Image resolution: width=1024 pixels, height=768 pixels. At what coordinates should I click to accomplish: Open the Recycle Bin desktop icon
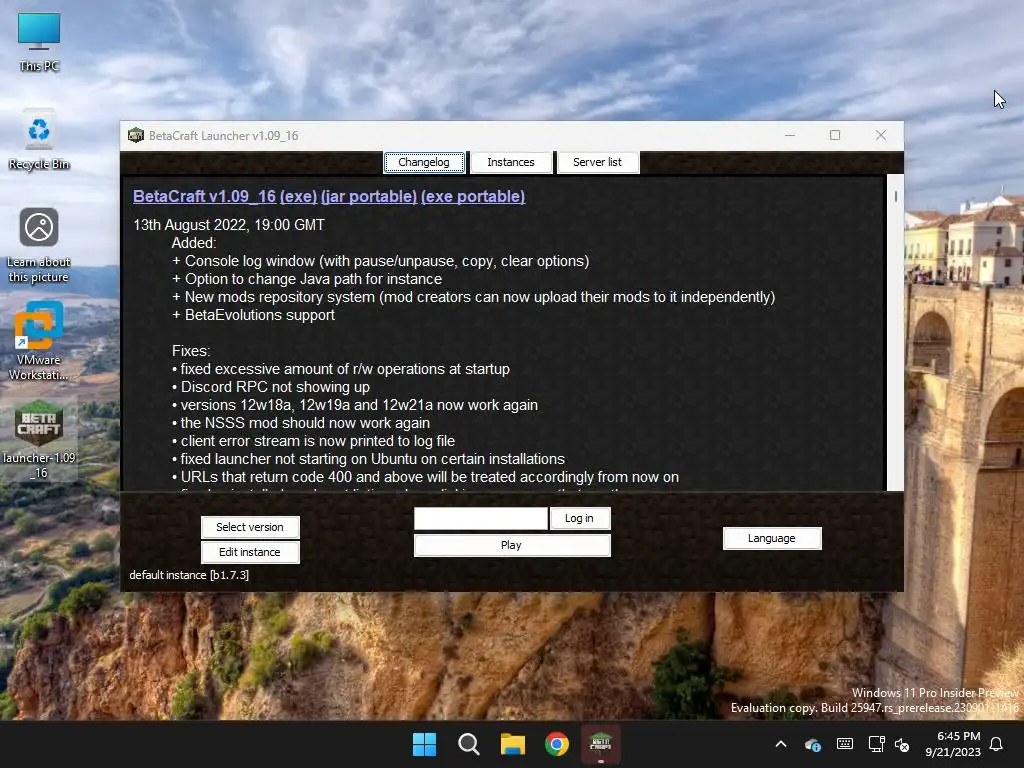tap(39, 140)
